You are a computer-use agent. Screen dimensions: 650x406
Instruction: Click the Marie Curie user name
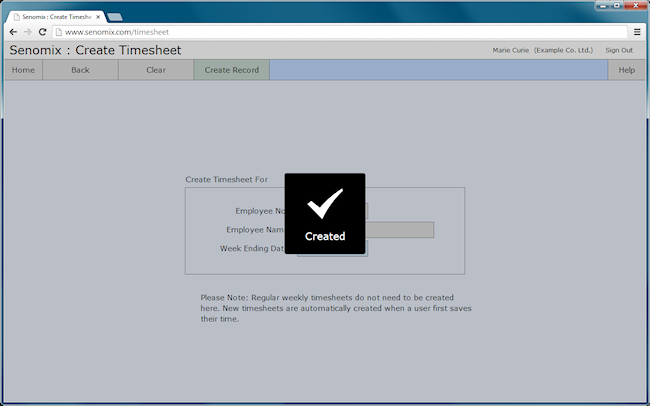511,50
